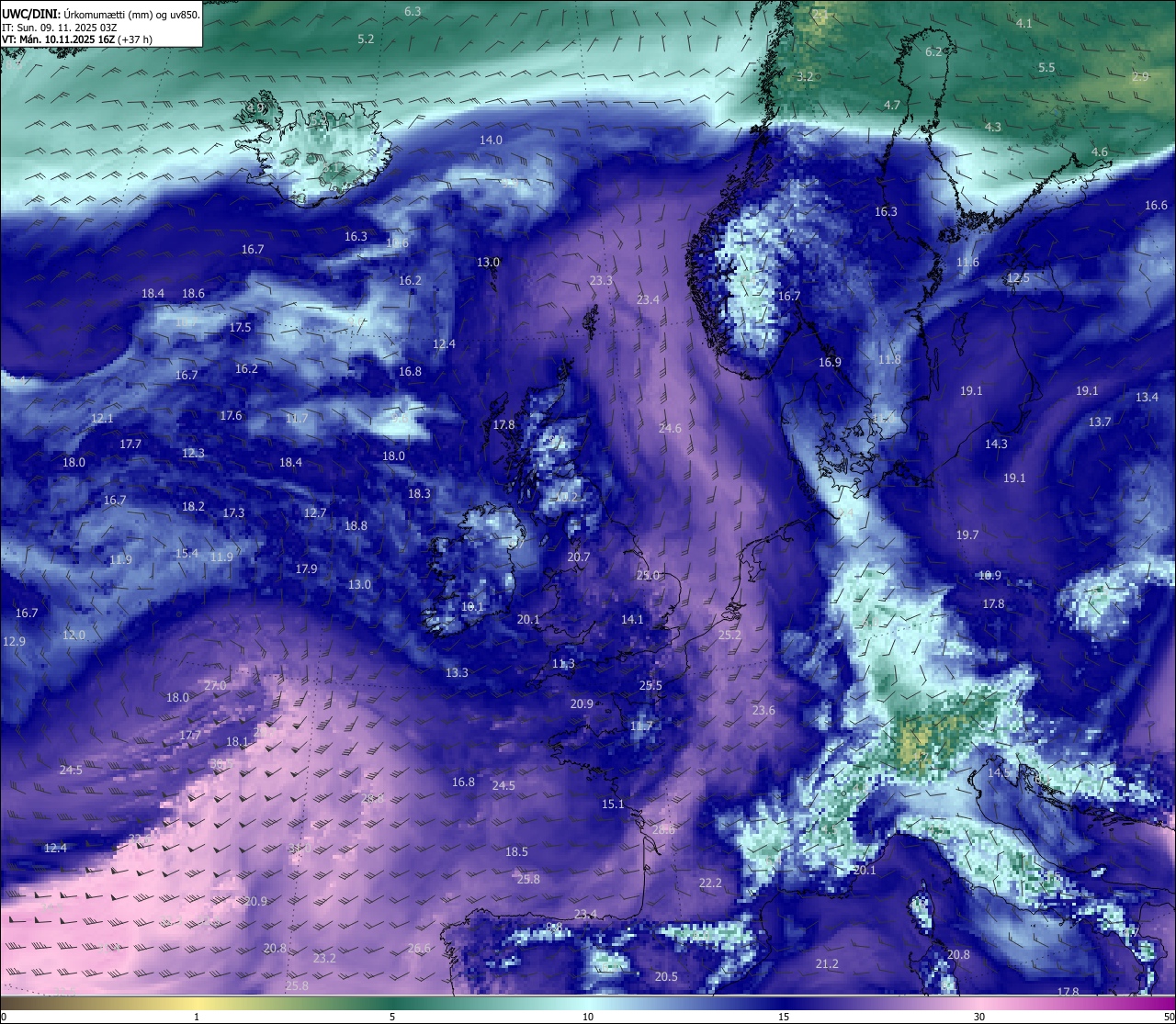The height and width of the screenshot is (1024, 1176).
Task: Click the '23.3' map value
Action: point(601,280)
